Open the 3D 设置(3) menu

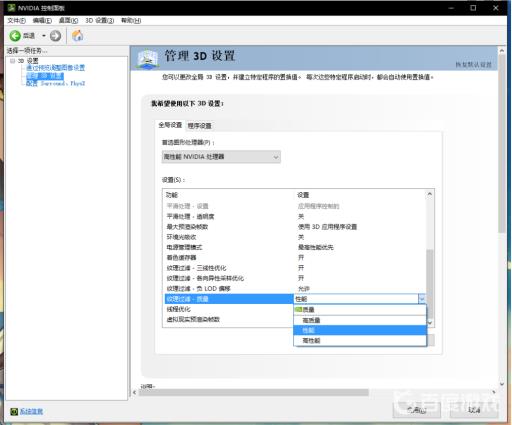pos(99,21)
